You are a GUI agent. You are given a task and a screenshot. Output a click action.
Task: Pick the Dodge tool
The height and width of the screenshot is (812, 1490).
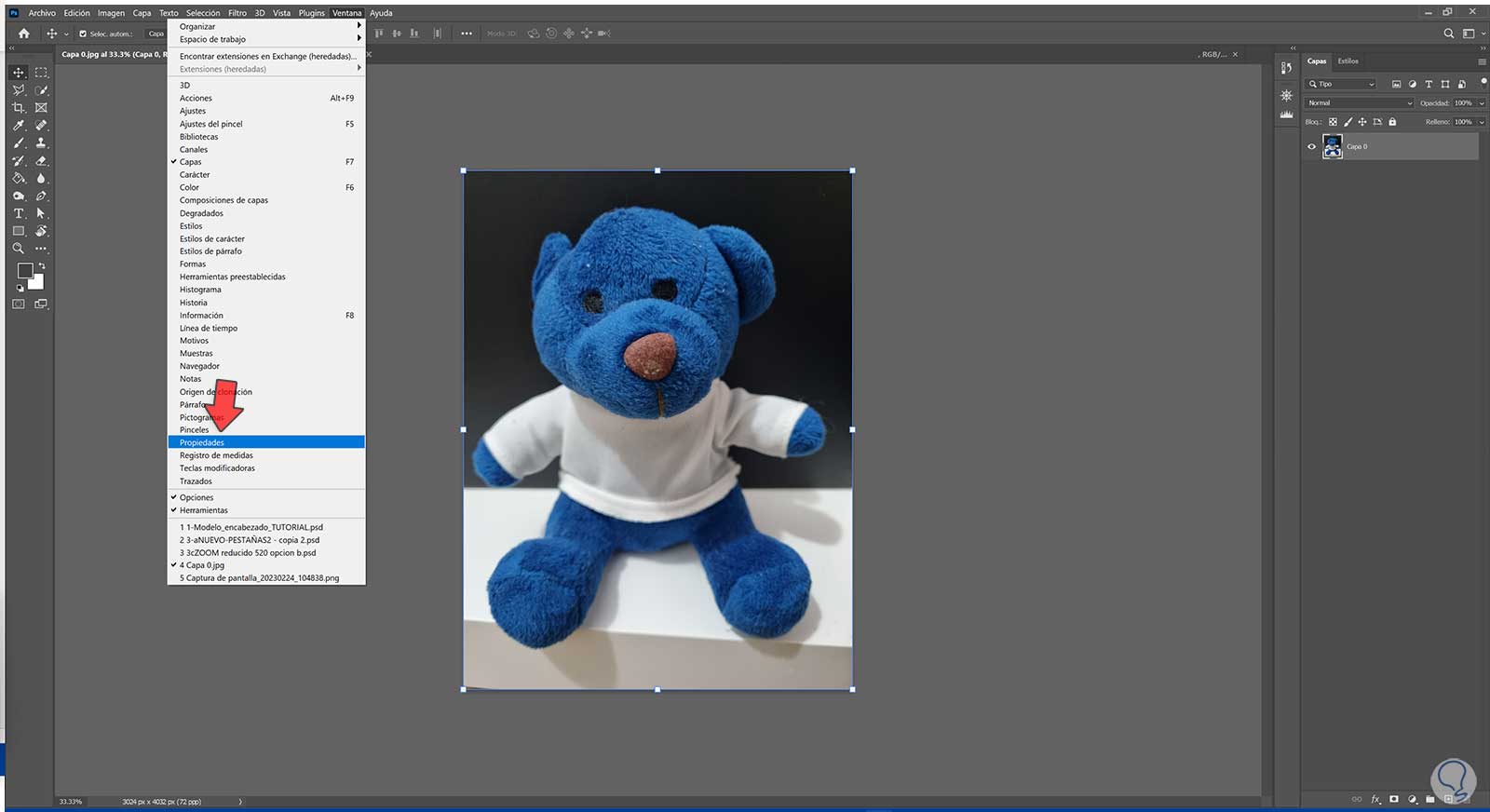coord(19,196)
